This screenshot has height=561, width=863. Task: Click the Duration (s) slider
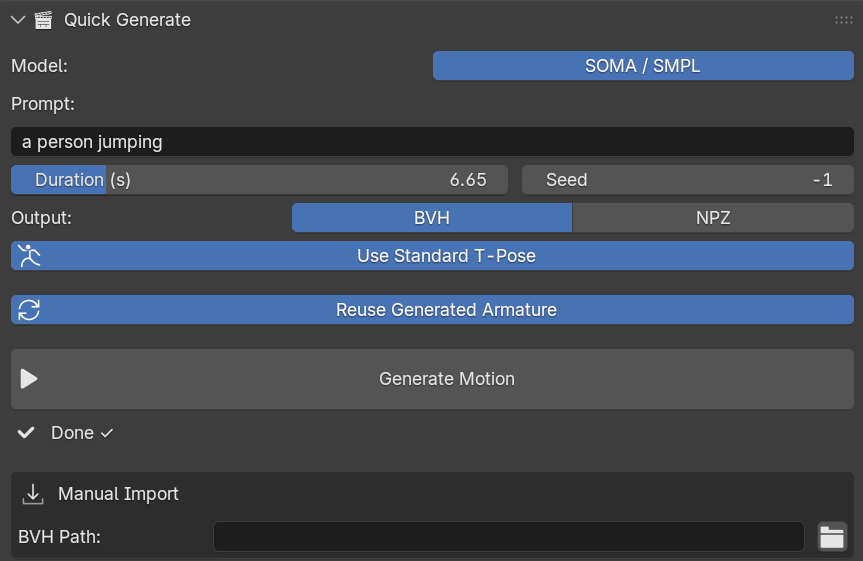pos(259,179)
